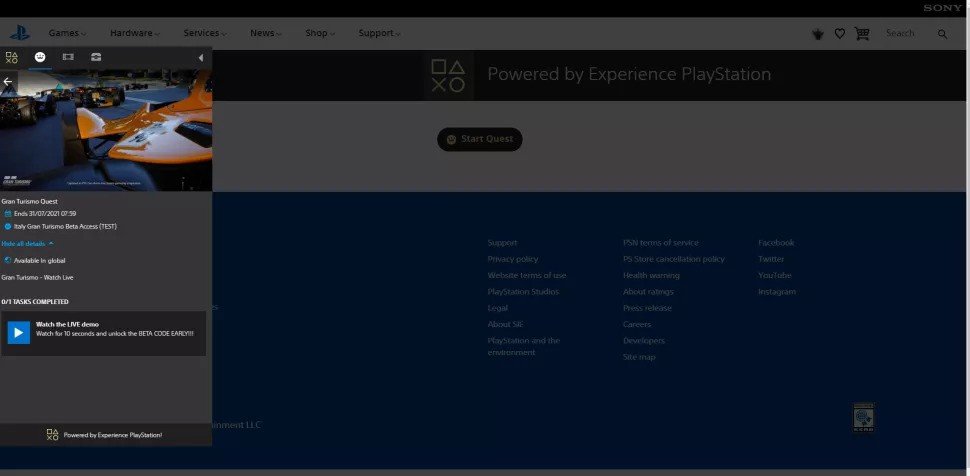Click the Powered by Experience PlayStation banner heading
This screenshot has height=476, width=970.
click(x=629, y=74)
